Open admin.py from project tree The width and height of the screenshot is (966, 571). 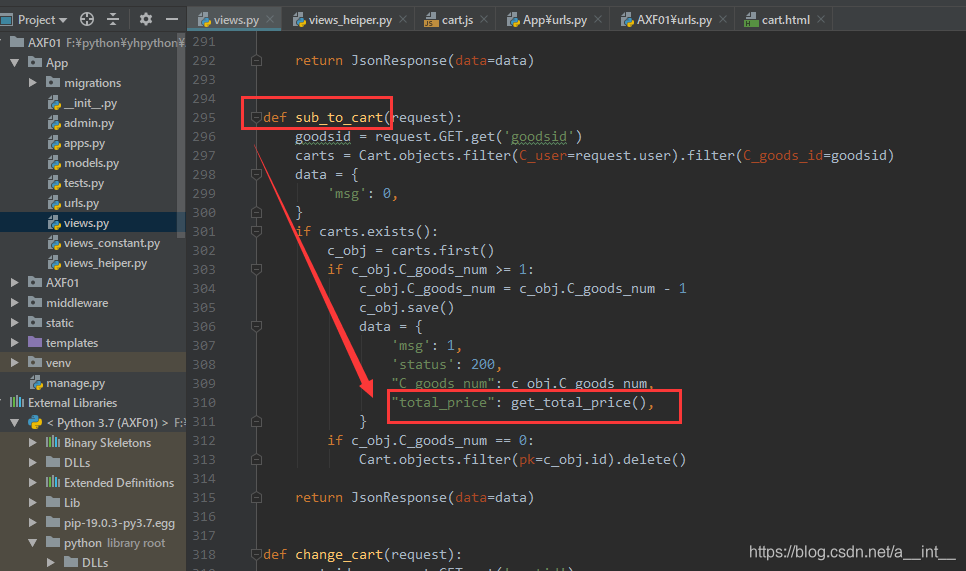point(89,123)
